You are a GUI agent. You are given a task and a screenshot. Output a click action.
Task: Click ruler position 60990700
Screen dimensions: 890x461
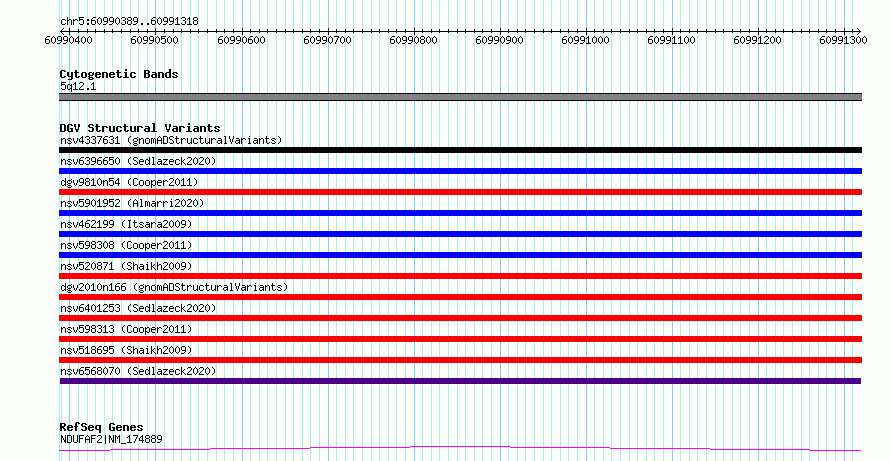pyautogui.click(x=328, y=40)
